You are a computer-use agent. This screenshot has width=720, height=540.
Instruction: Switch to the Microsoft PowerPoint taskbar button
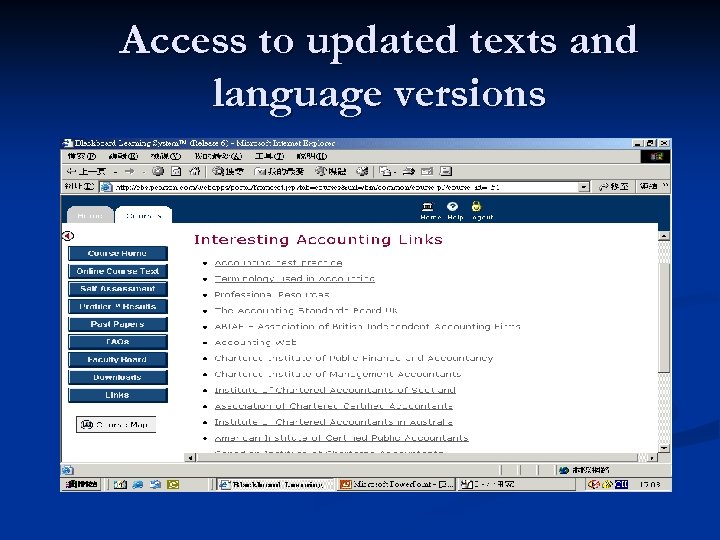[x=396, y=484]
